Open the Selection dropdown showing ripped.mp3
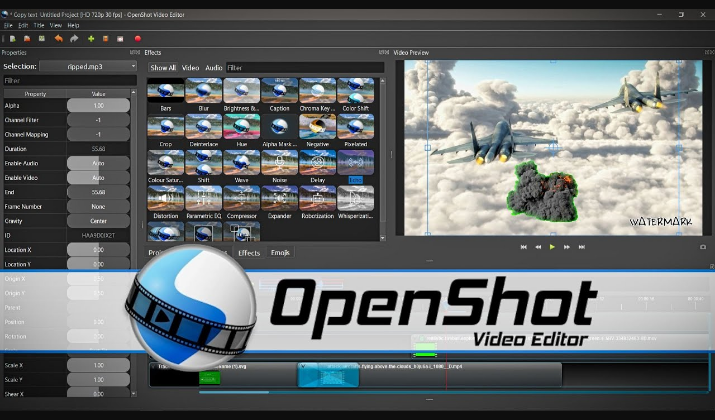The height and width of the screenshot is (420, 715). 88,66
